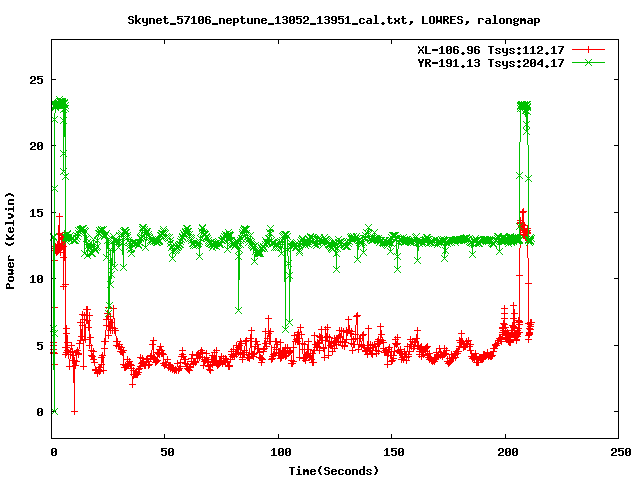The height and width of the screenshot is (480, 640).
Task: Select legend entry XL-106.96 Tsys:112.17
Action: click(x=491, y=50)
